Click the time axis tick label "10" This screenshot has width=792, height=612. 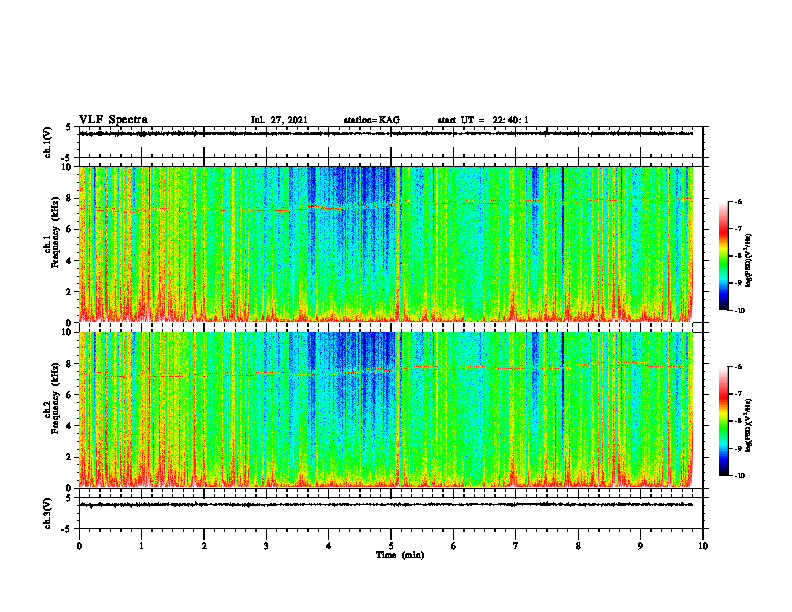(x=703, y=546)
